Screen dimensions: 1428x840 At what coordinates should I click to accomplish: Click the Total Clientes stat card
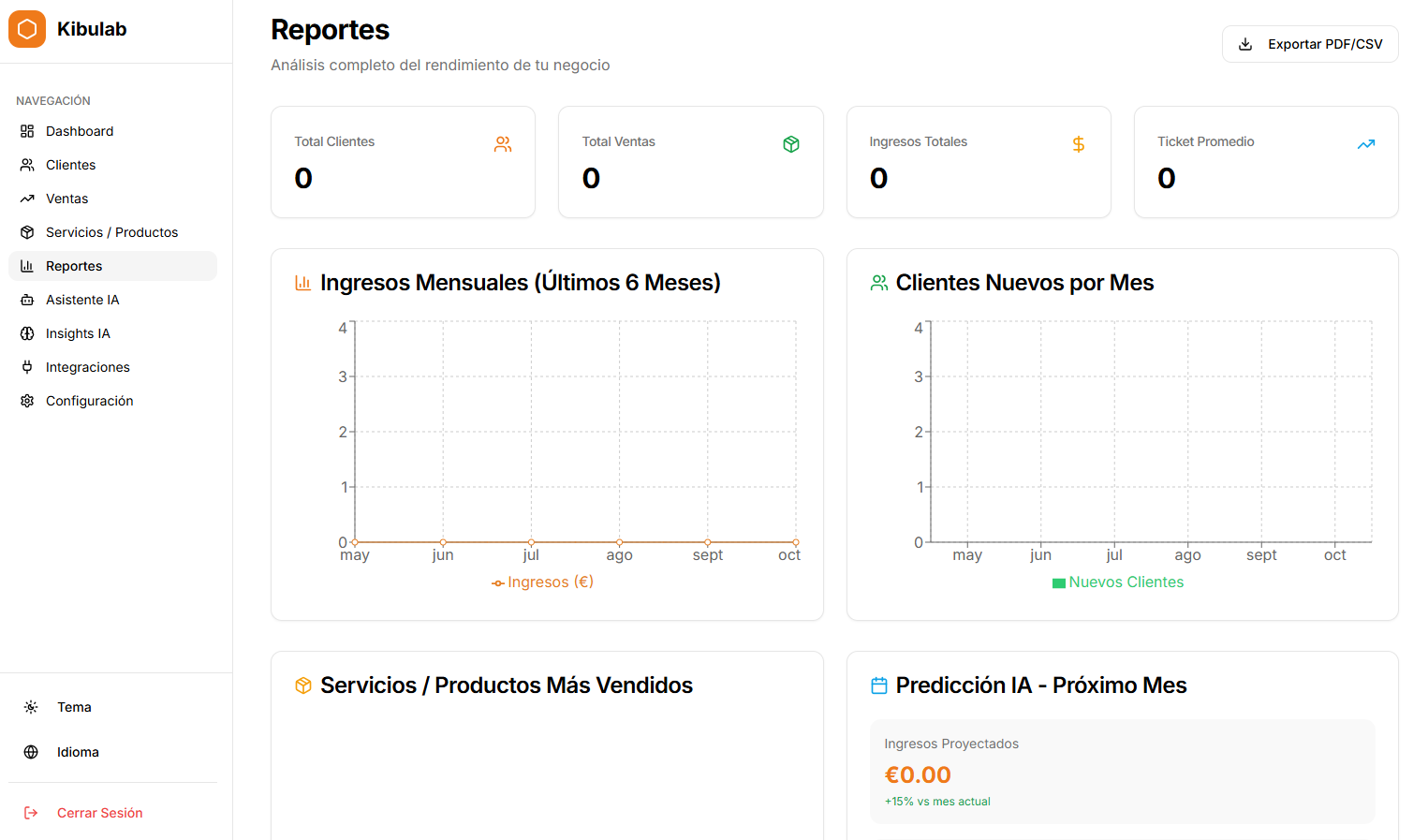(x=403, y=162)
